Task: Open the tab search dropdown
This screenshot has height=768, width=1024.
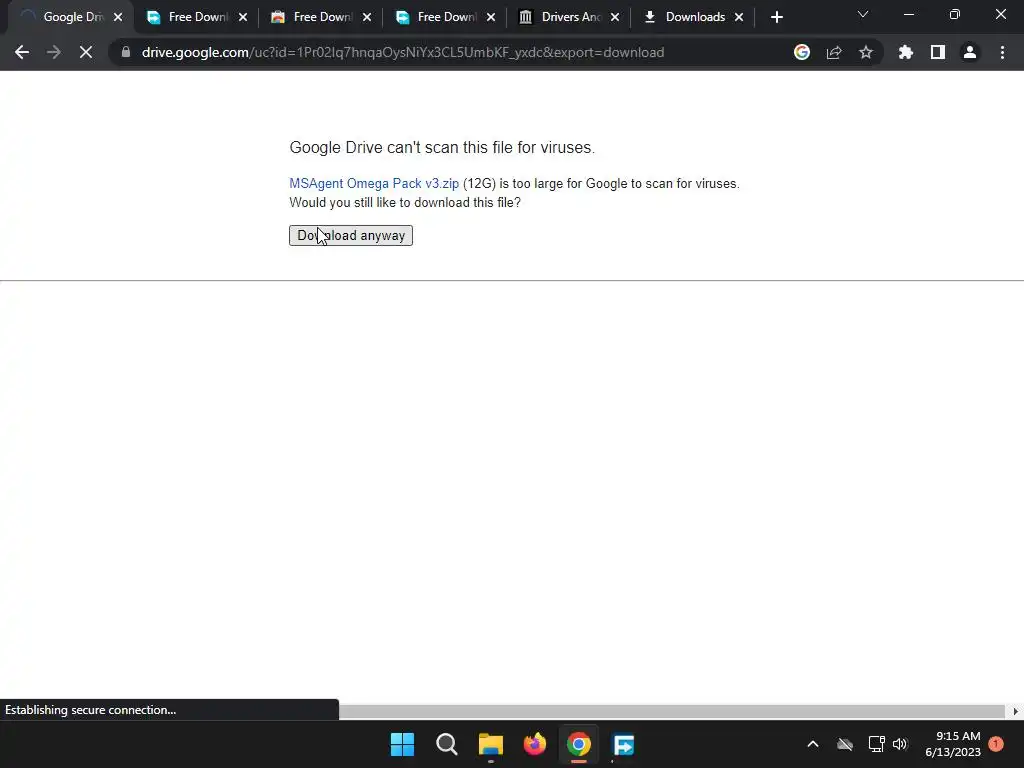Action: [x=863, y=14]
